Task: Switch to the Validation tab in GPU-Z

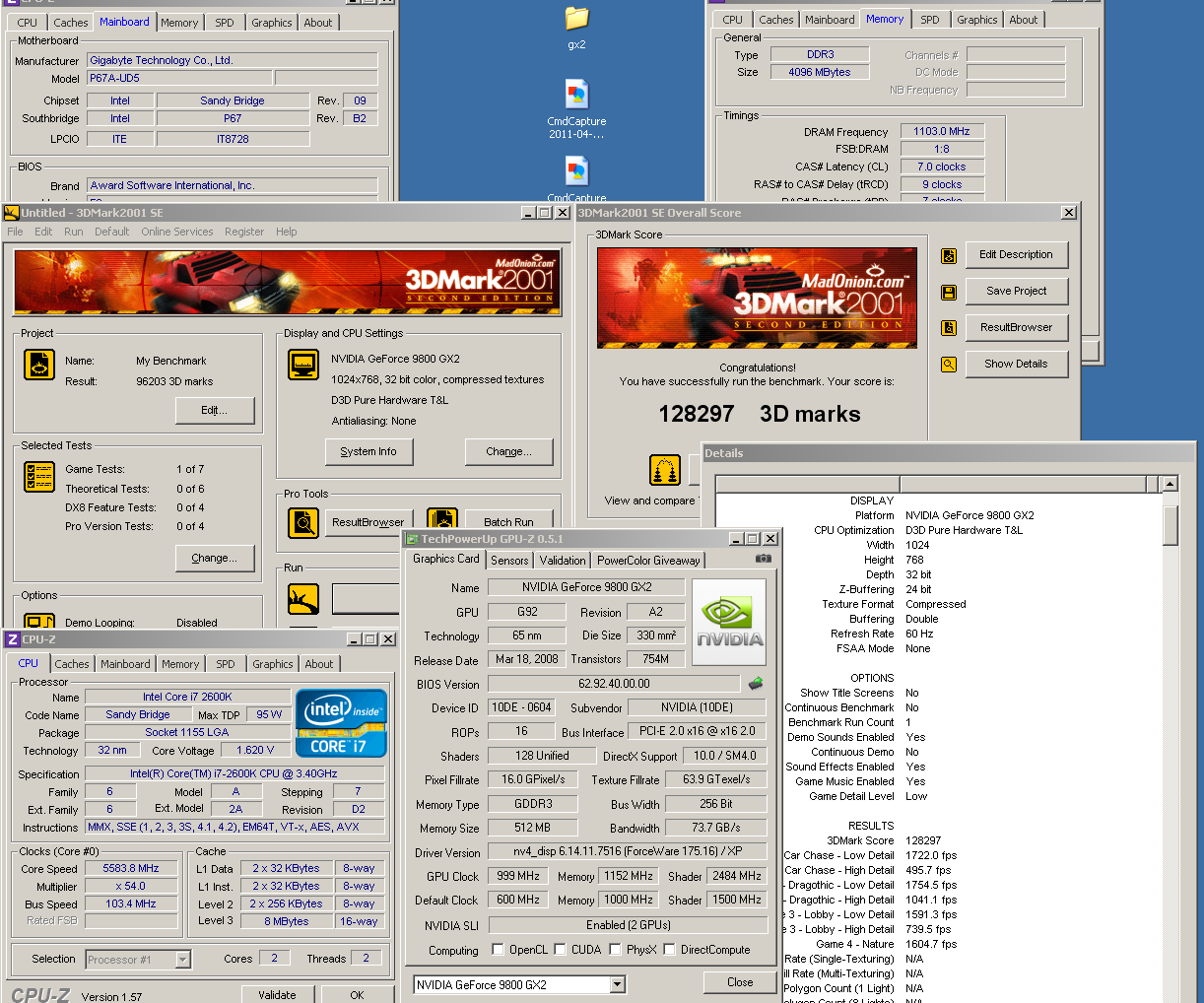Action: pyautogui.click(x=563, y=561)
